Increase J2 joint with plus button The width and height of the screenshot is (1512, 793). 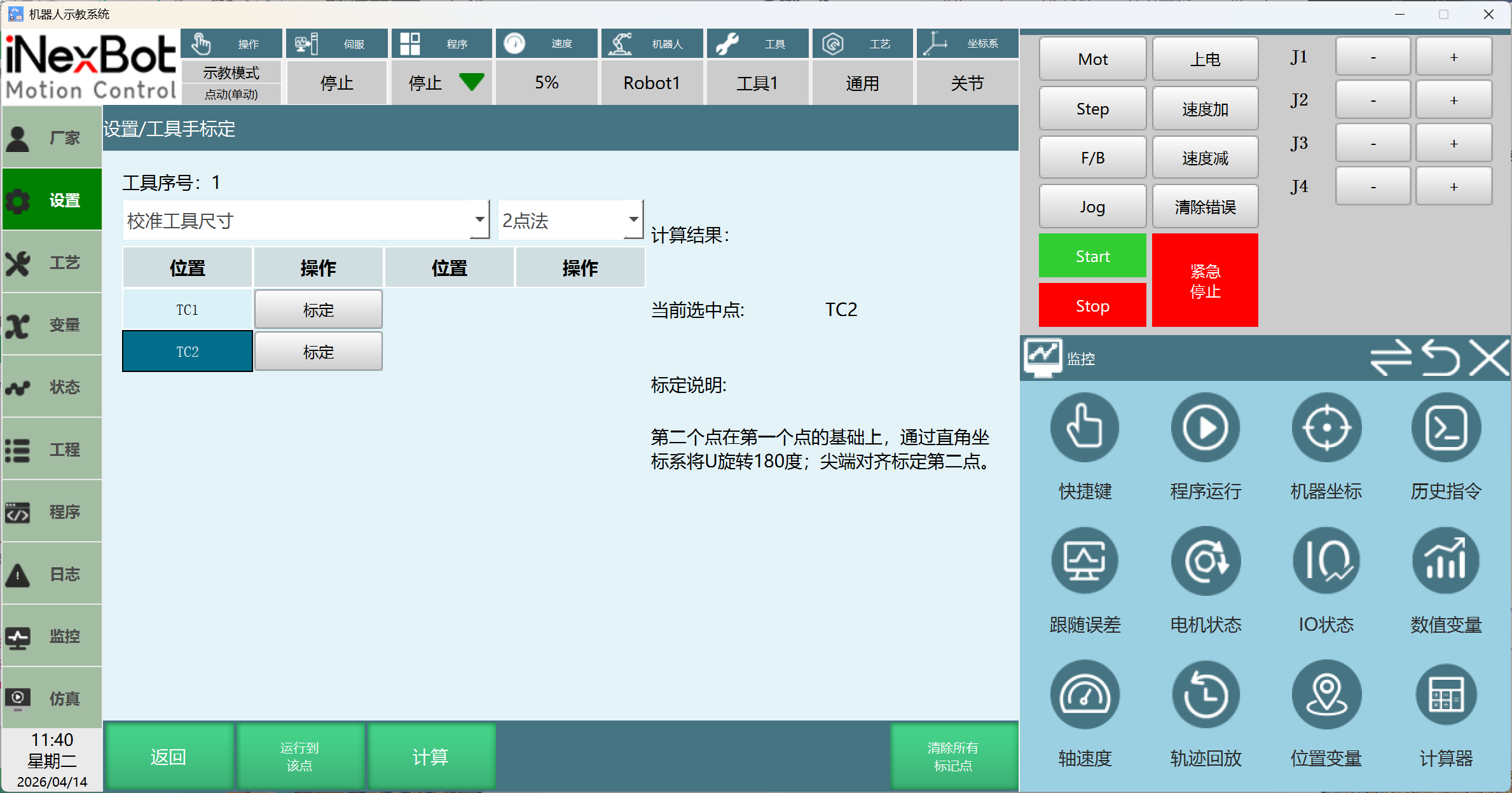(1453, 100)
